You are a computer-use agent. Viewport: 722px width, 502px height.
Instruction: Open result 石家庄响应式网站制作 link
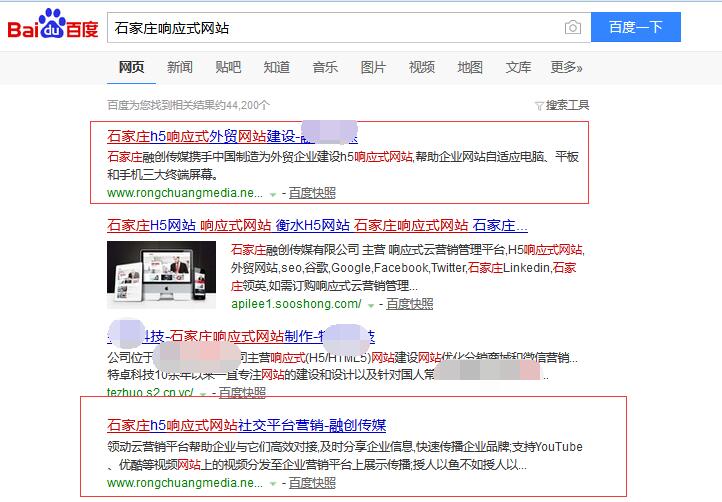[x=241, y=336]
